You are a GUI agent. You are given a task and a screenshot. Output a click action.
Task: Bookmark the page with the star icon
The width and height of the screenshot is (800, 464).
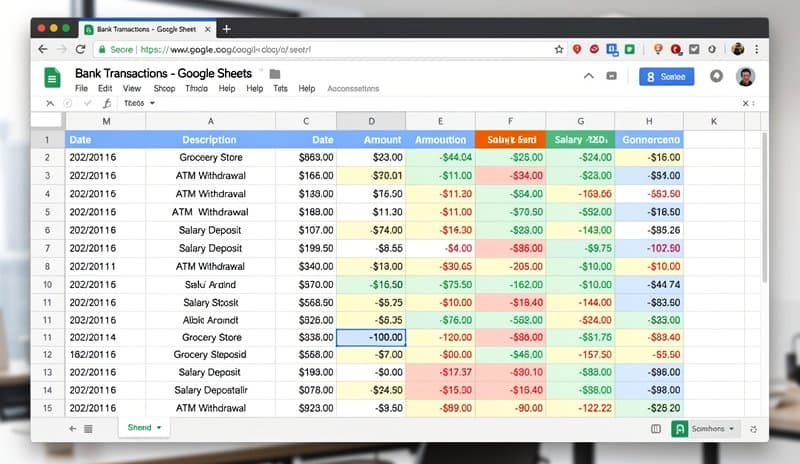(559, 50)
